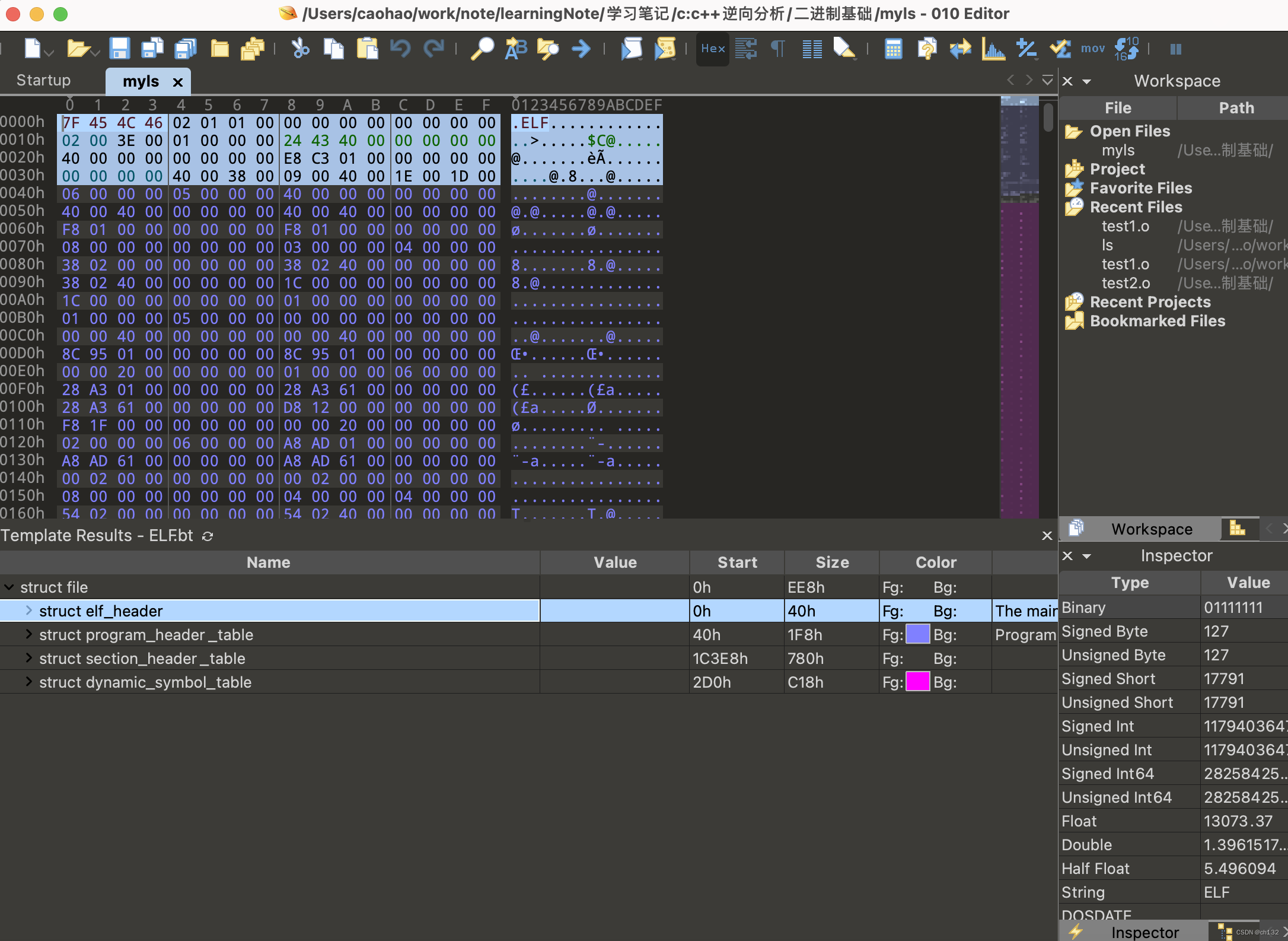
Task: Open the Hex Operations plus-minus tool
Action: (1026, 49)
